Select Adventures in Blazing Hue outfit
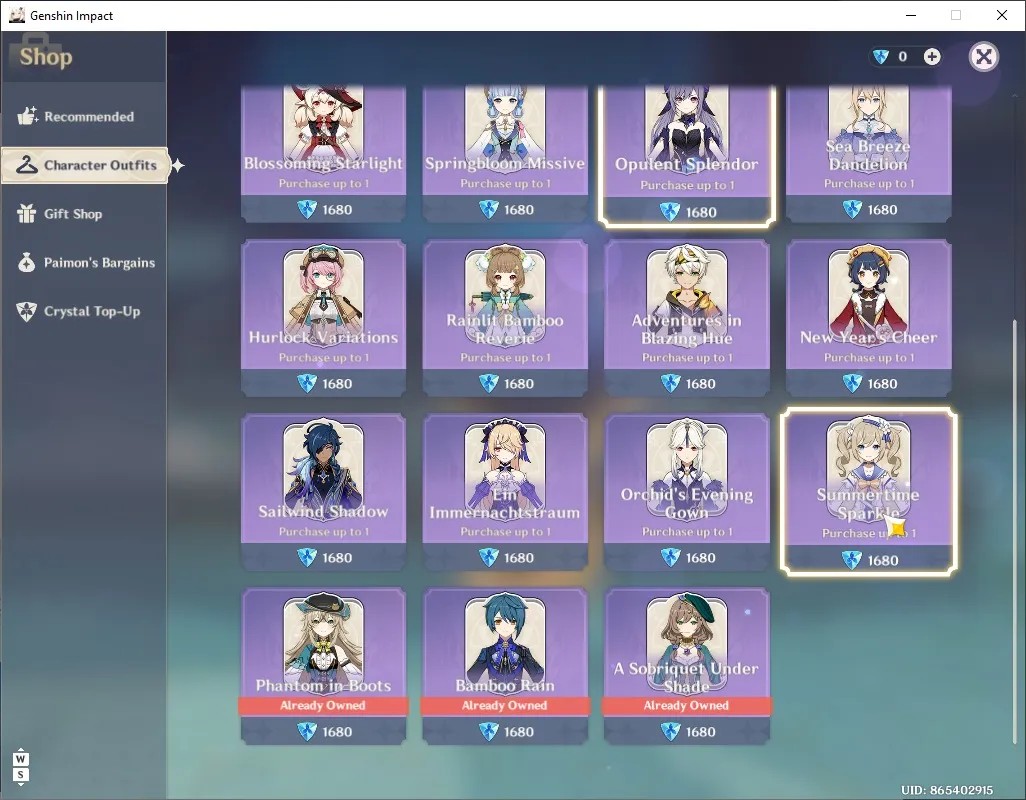The height and width of the screenshot is (800, 1026). point(686,318)
